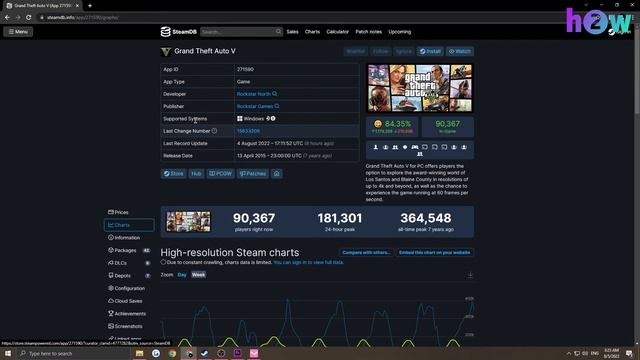Click the GTA V app logo icon
Screen dimensions: 640x360
click(x=166, y=51)
